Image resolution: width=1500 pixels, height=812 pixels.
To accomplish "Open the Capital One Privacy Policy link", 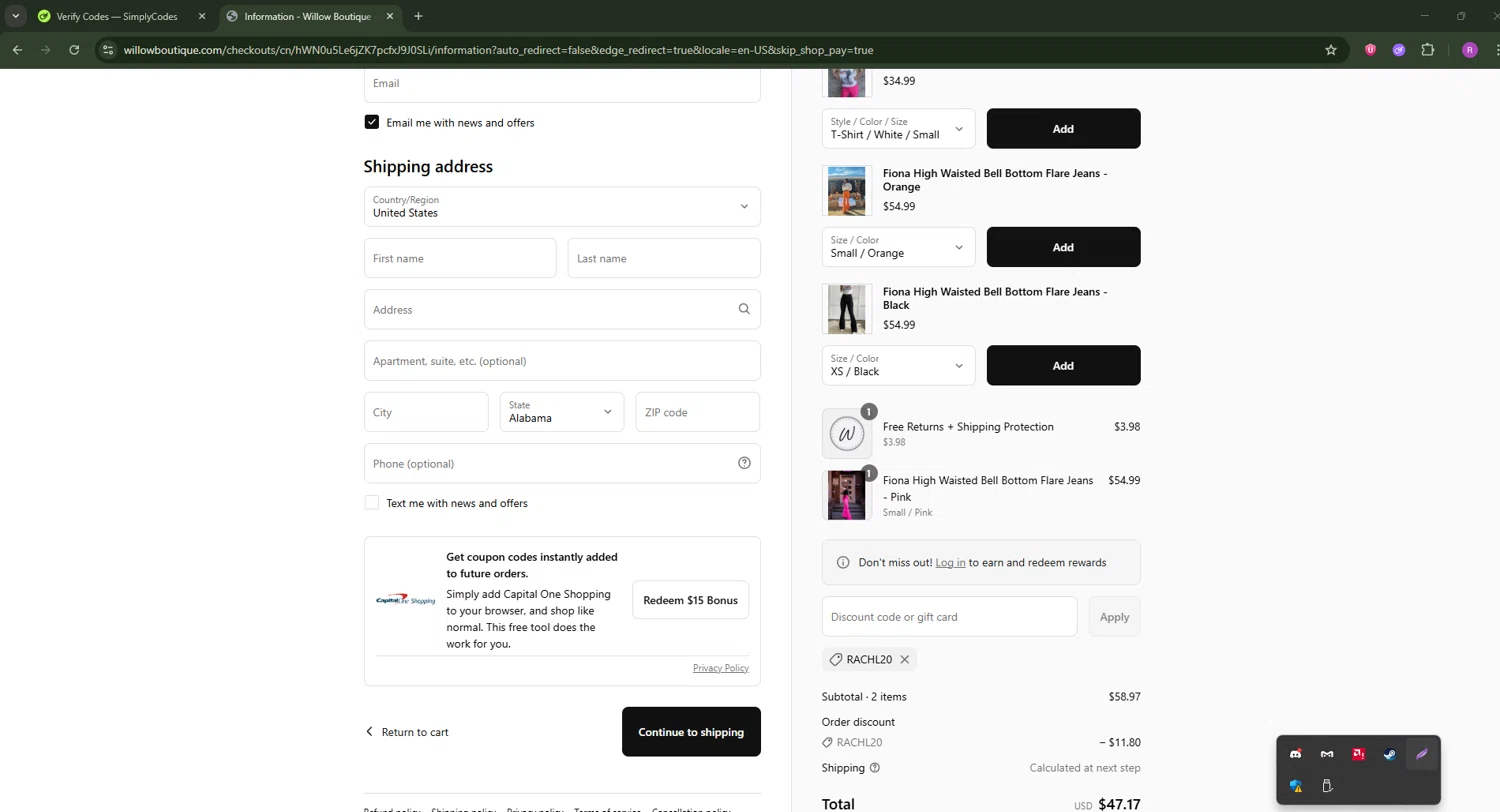I will click(x=720, y=668).
